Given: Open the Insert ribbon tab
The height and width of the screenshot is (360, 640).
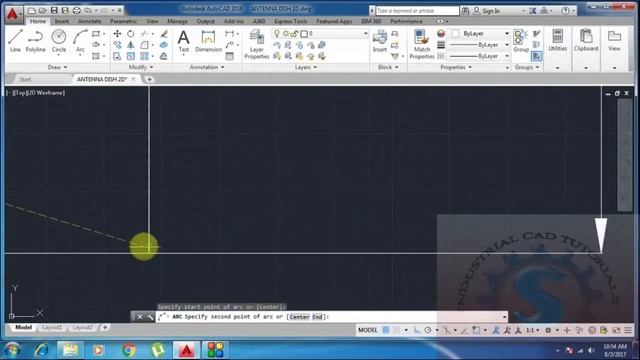Looking at the screenshot, I should pyautogui.click(x=62, y=21).
